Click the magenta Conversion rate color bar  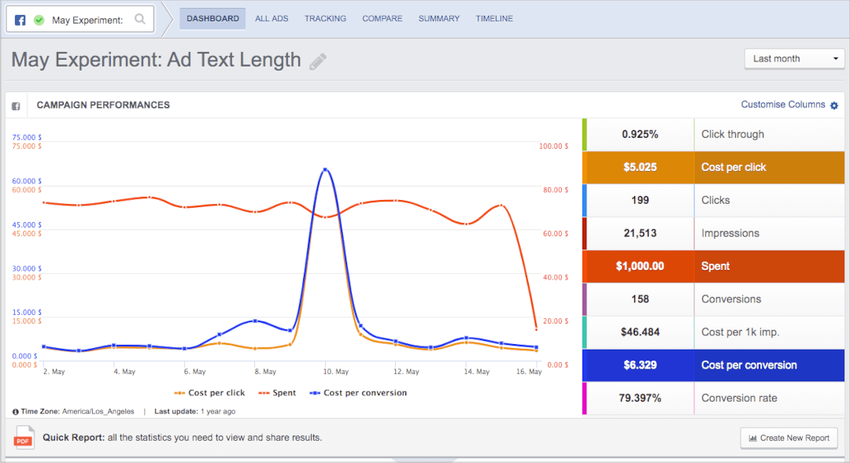point(584,398)
